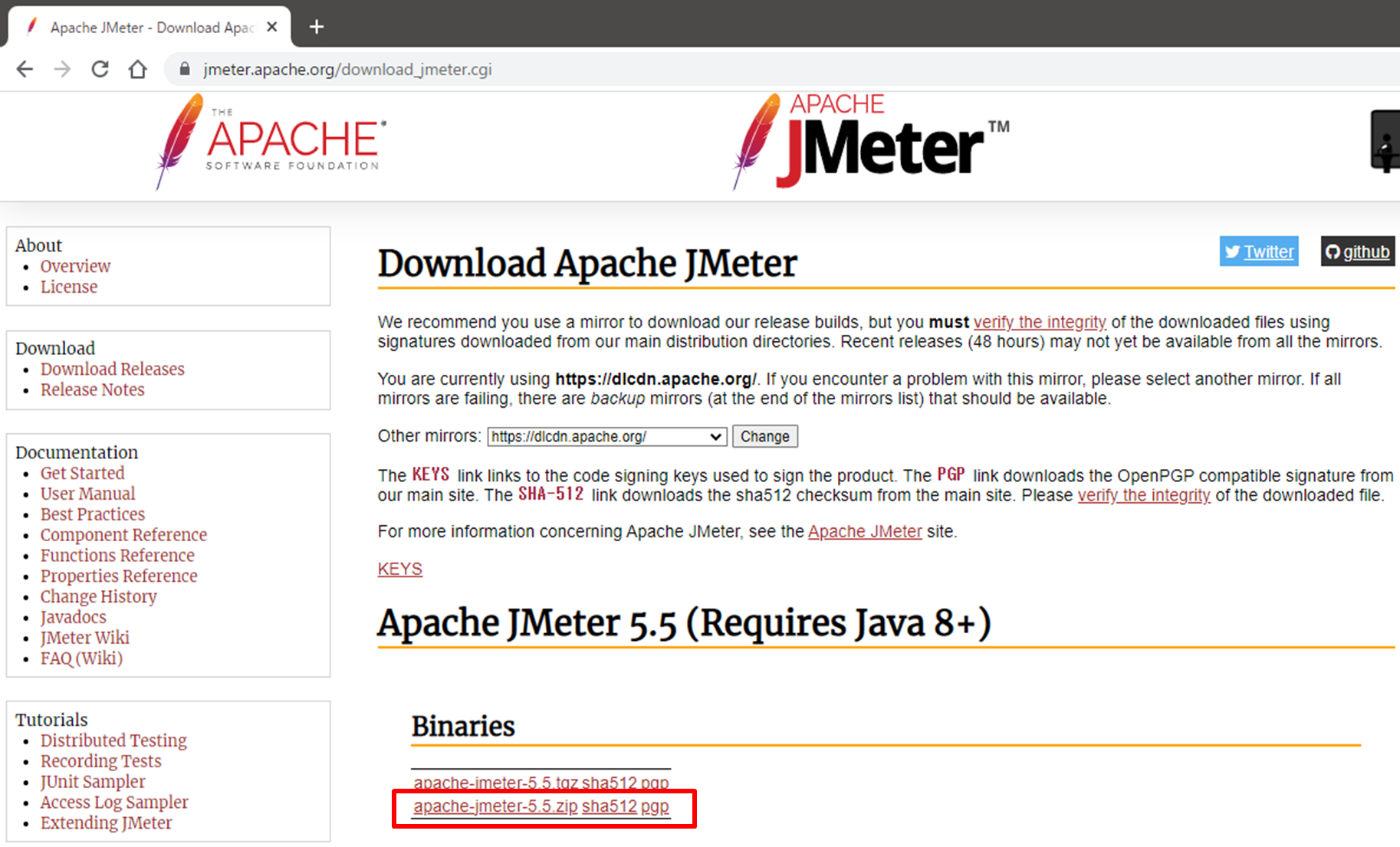The height and width of the screenshot is (847, 1400).
Task: Open the Distributed Testing tutorial
Action: (x=113, y=740)
